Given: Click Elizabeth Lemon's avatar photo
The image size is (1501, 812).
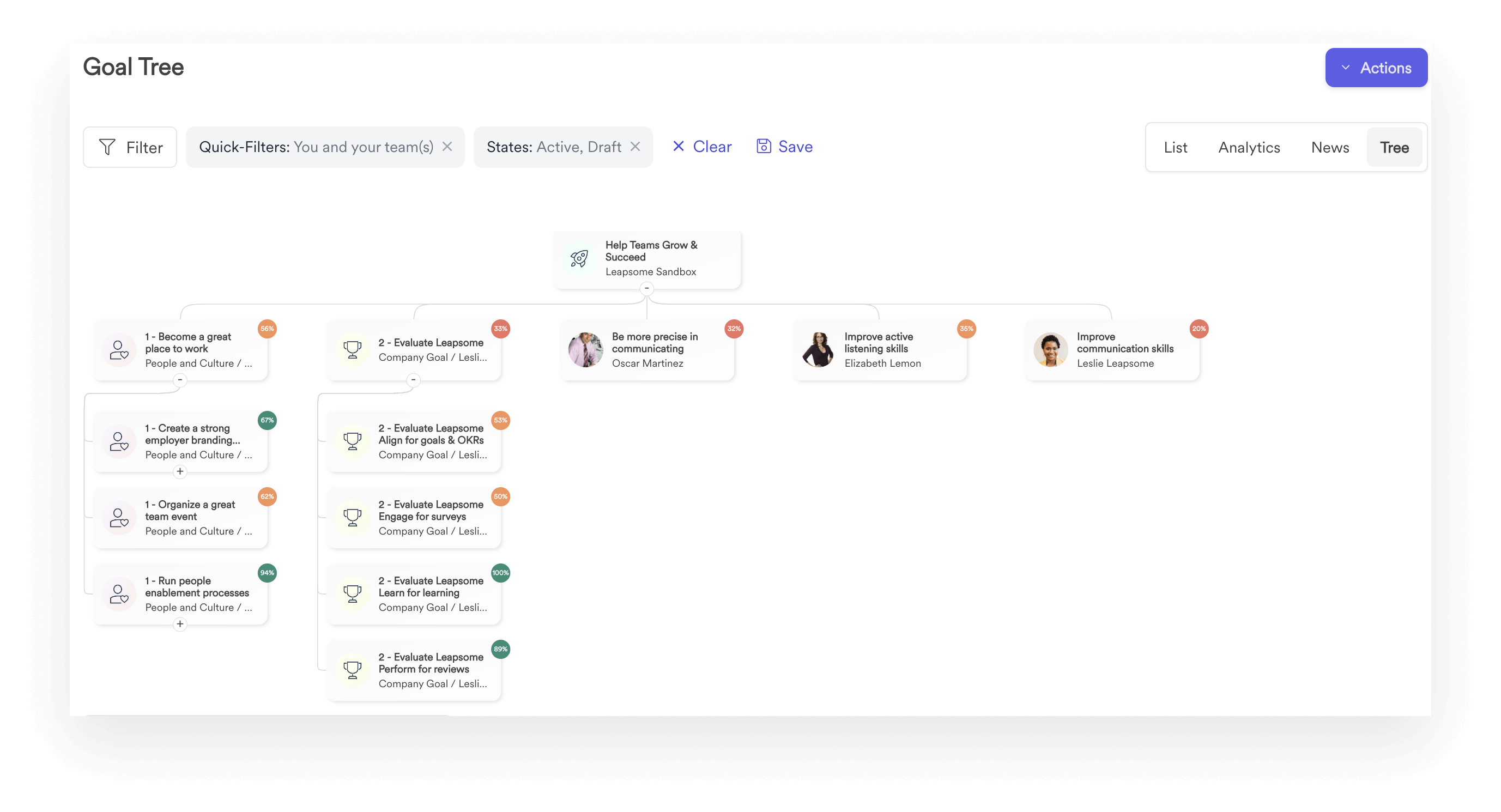Looking at the screenshot, I should [x=818, y=349].
